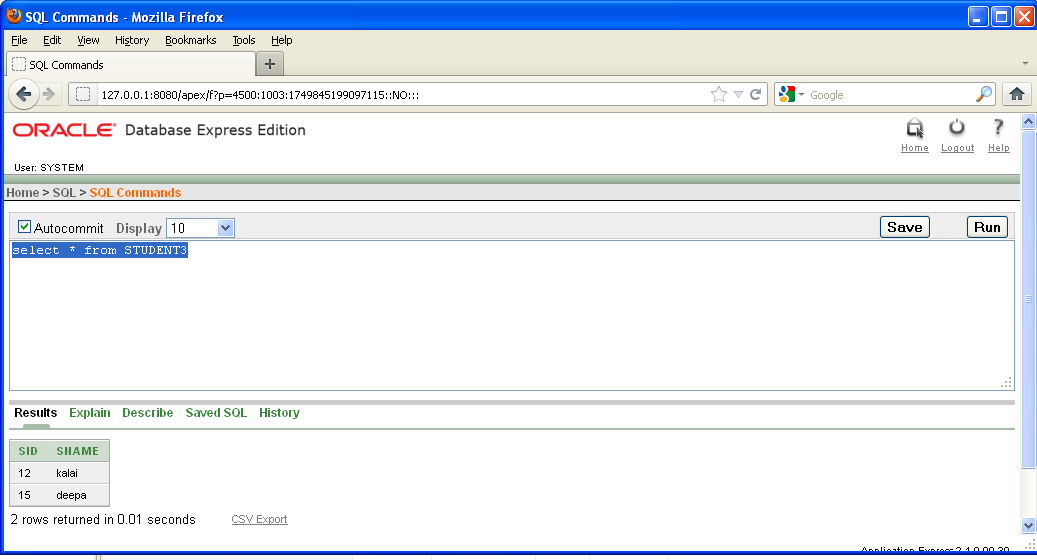This screenshot has width=1037, height=560.
Task: Open the Edit menu
Action: 52,40
